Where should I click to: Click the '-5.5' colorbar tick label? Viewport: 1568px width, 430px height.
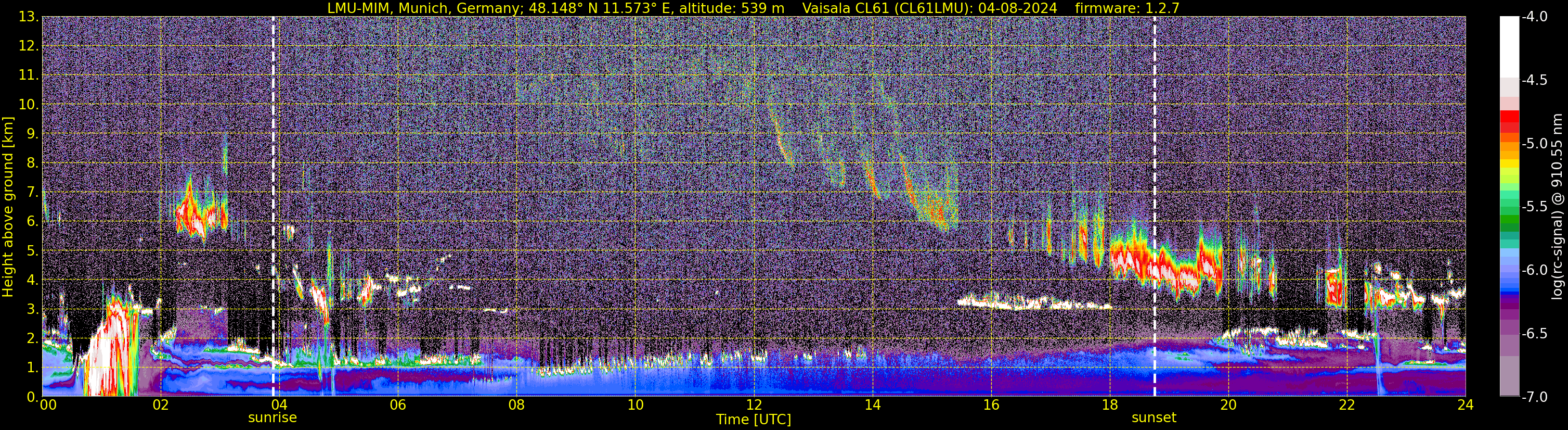point(1535,207)
